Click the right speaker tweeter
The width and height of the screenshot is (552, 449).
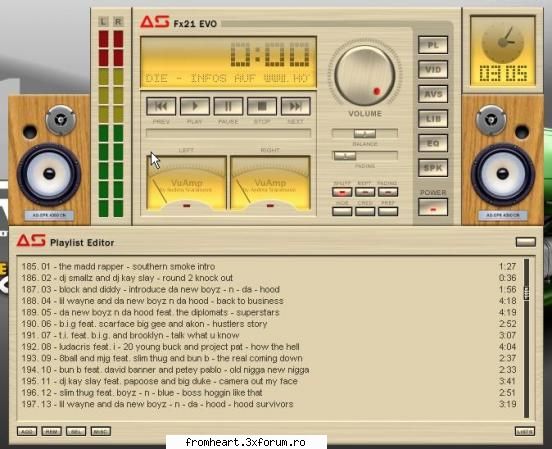(x=491, y=120)
